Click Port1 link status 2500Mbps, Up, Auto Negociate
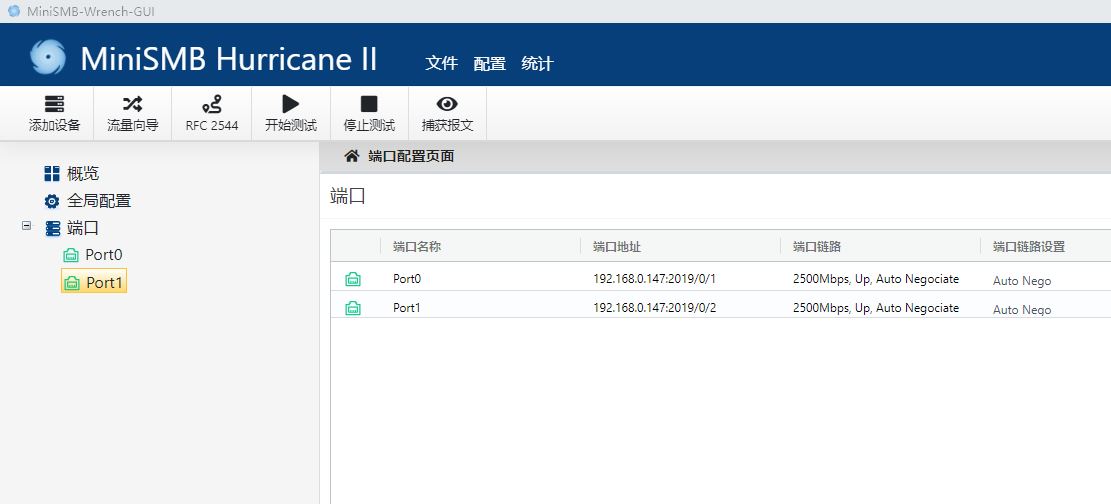The image size is (1111, 504). click(876, 308)
